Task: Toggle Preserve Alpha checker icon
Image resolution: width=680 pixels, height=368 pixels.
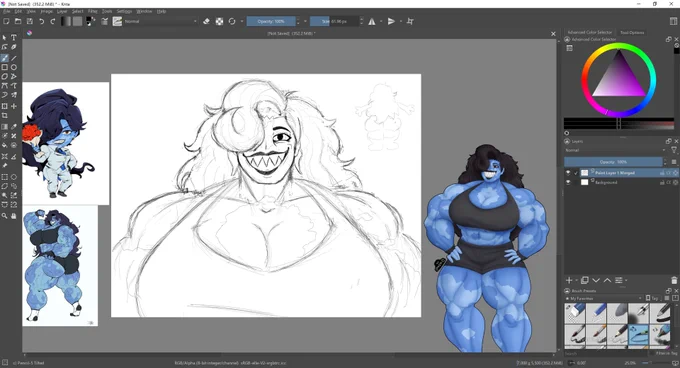Action: 219,21
